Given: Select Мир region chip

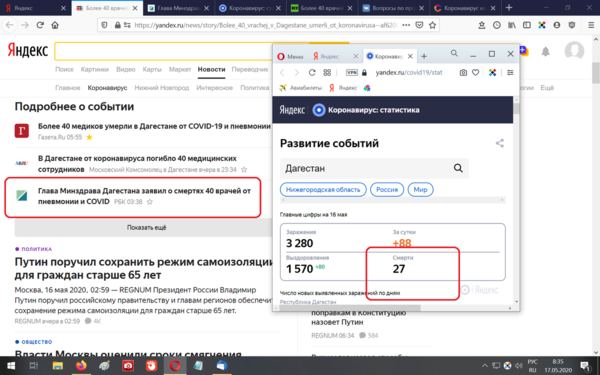Looking at the screenshot, I should point(420,189).
